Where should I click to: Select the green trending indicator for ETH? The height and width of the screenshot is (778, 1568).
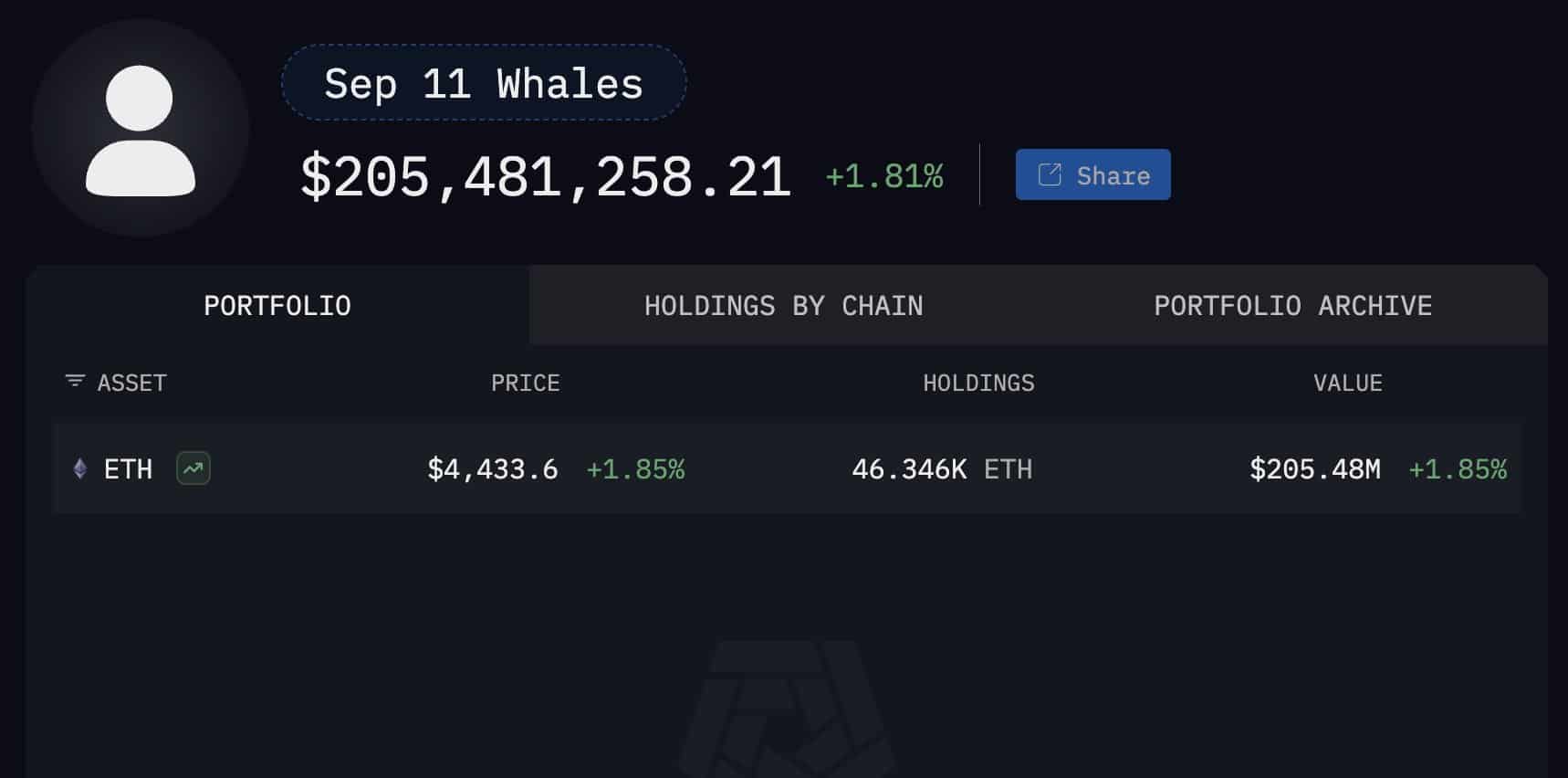[193, 468]
